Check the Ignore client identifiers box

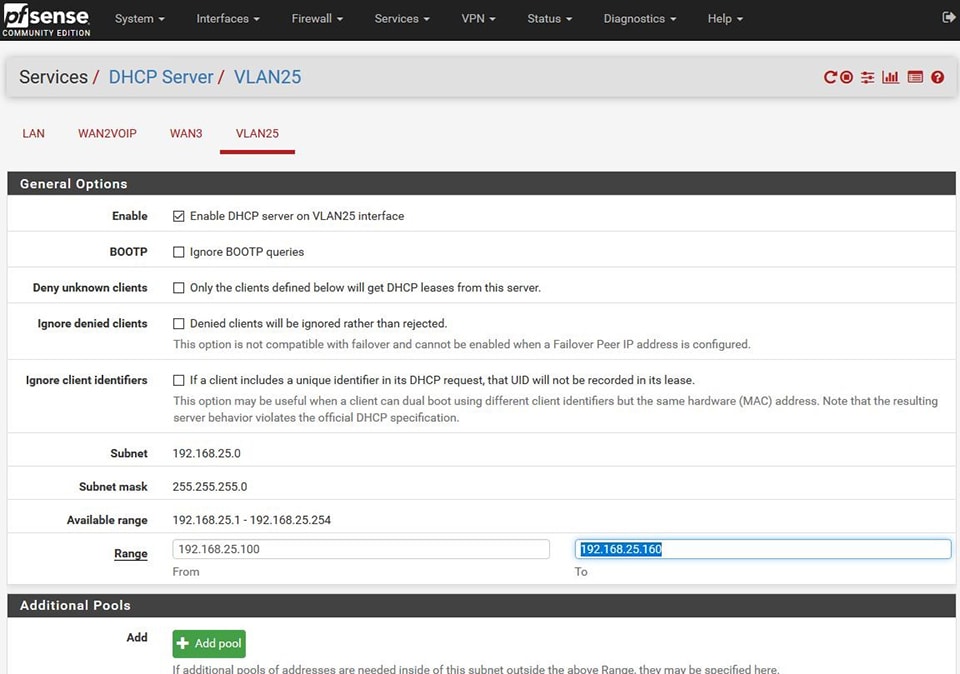pyautogui.click(x=179, y=380)
